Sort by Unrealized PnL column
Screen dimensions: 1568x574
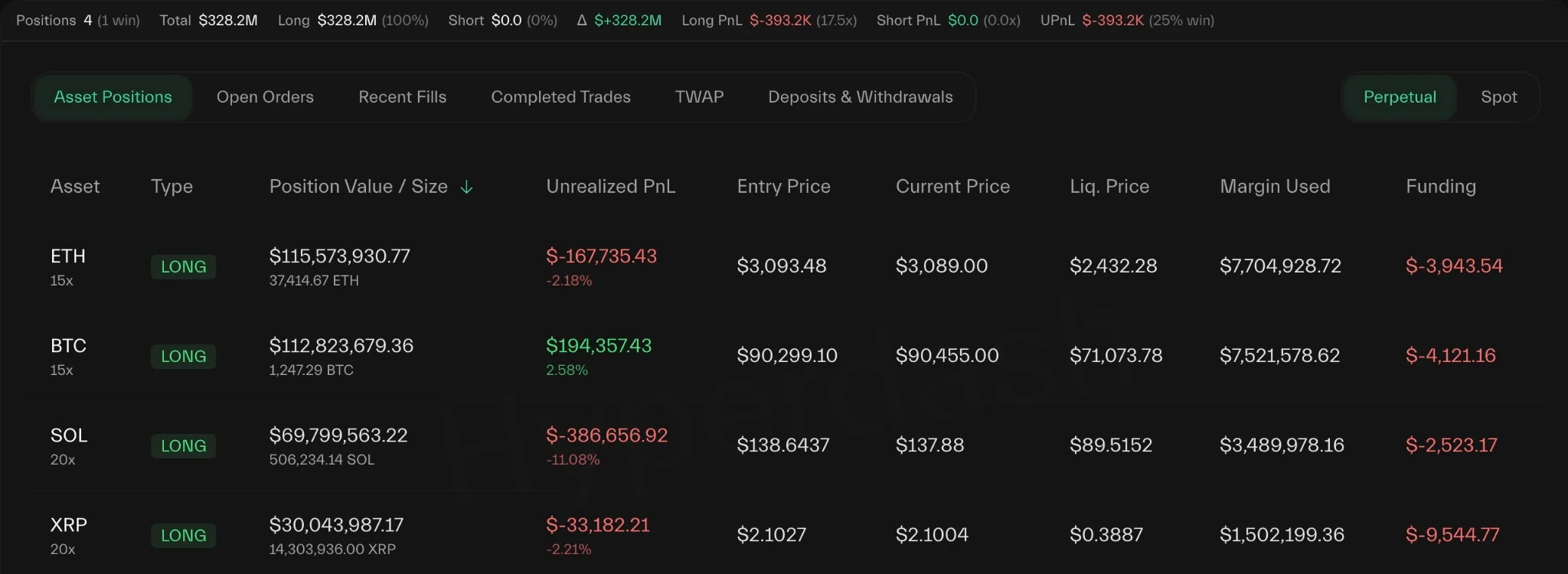point(610,186)
